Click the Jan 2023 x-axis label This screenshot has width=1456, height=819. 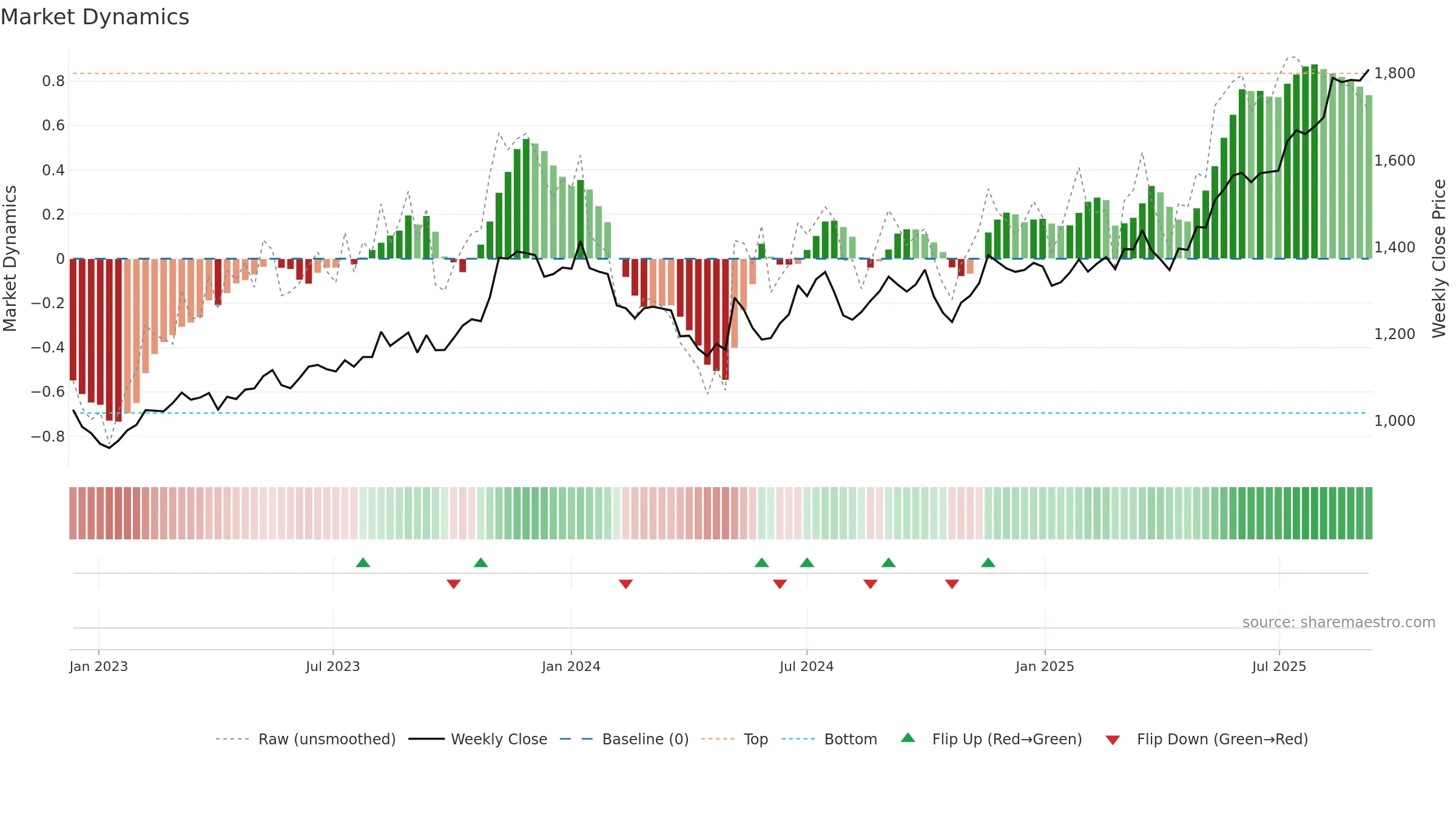(x=98, y=666)
